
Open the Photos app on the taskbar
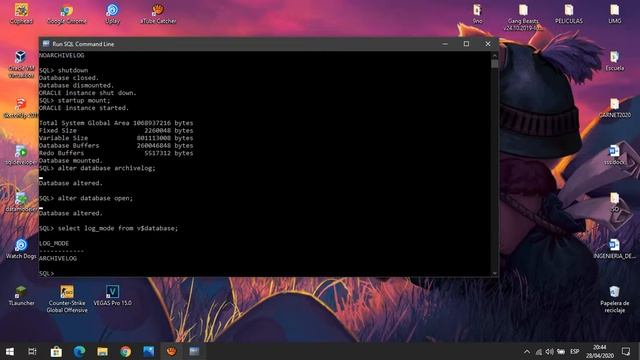(149, 351)
